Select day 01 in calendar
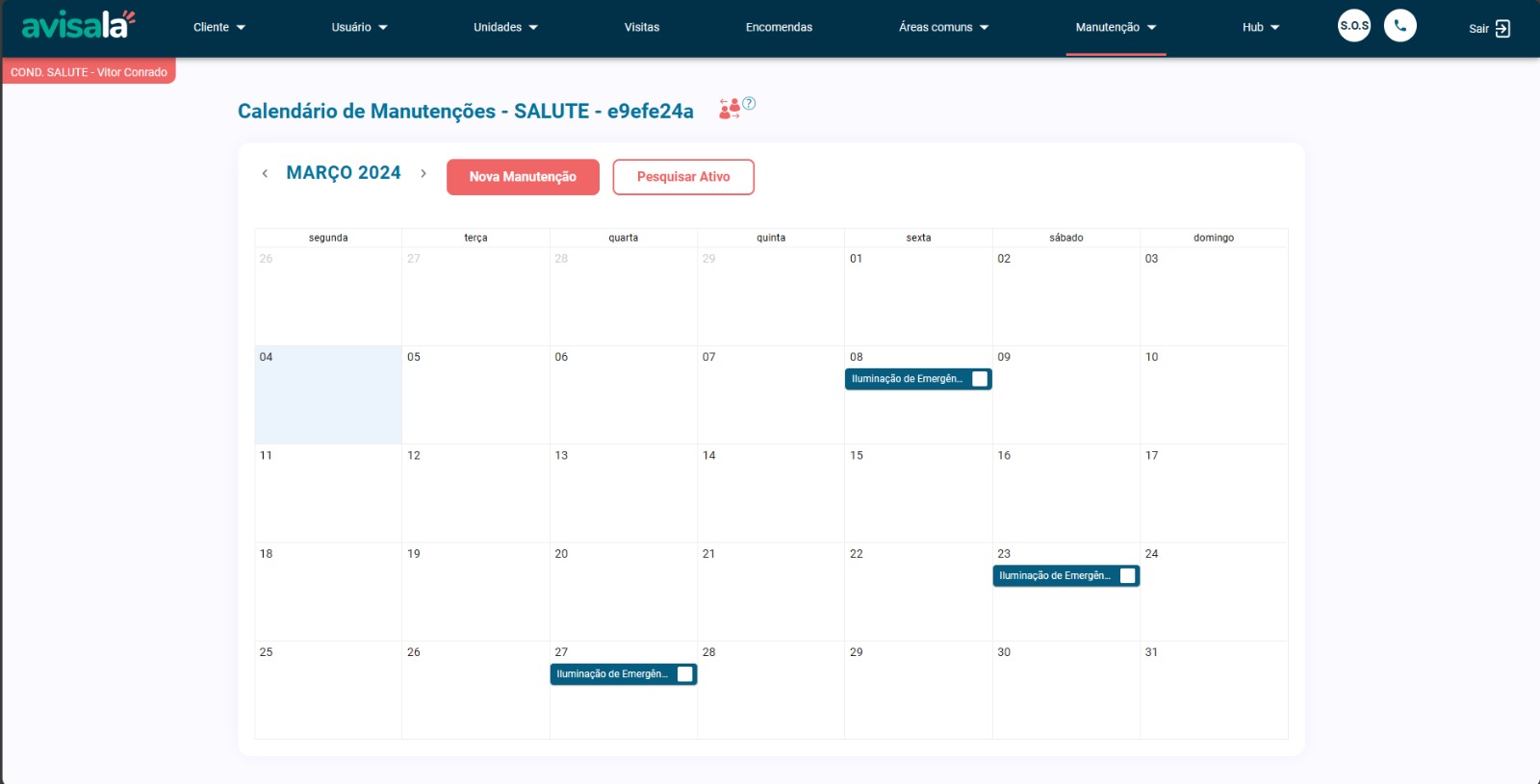Viewport: 1540px width, 784px height. click(x=918, y=296)
